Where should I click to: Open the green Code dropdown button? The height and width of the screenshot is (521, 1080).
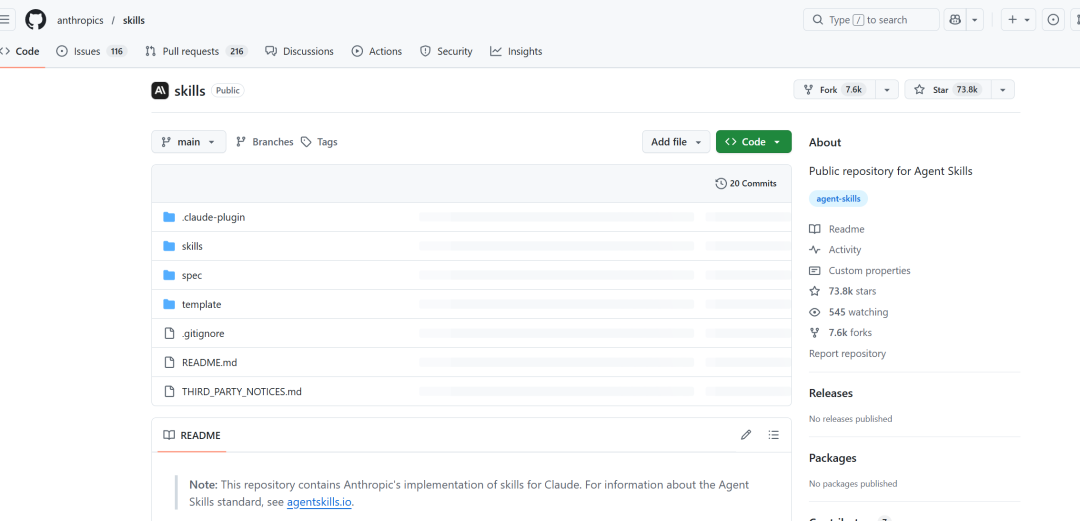click(x=754, y=142)
